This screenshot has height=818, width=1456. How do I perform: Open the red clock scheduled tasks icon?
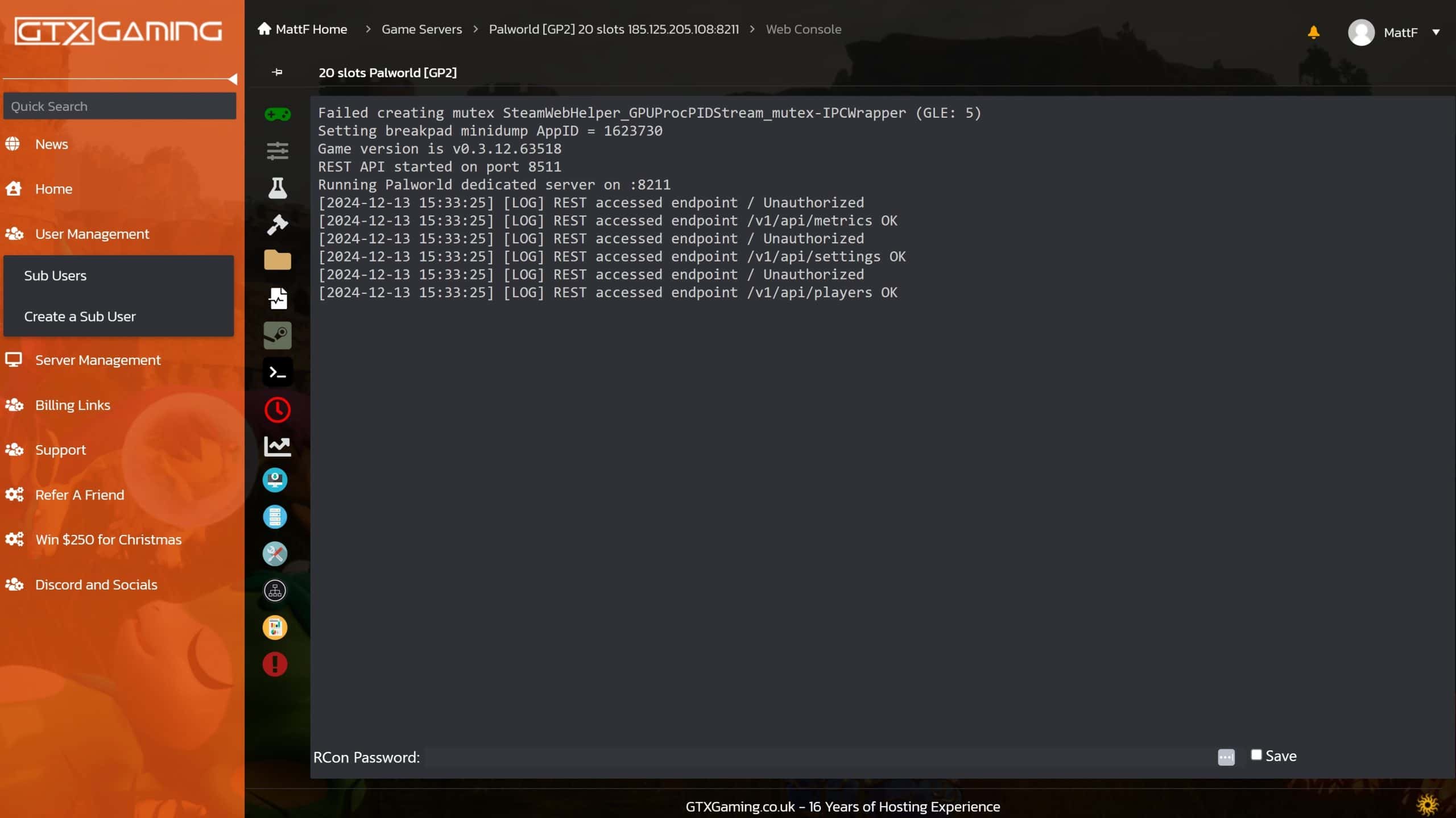pos(278,409)
